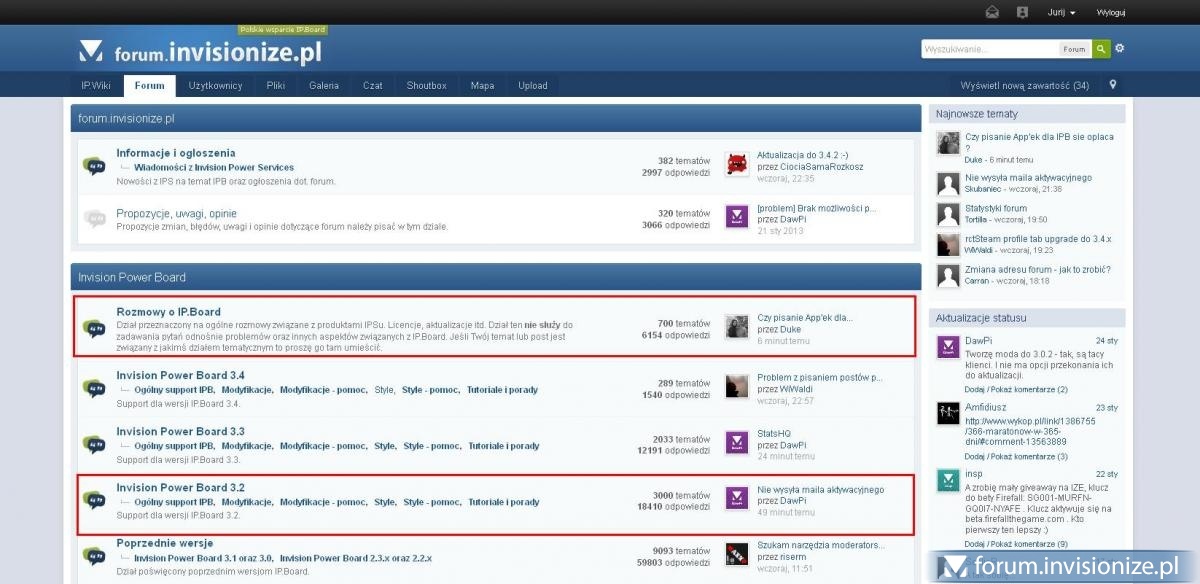
Task: Click unread icon for Informacje i ogłoszenia
Action: click(95, 165)
